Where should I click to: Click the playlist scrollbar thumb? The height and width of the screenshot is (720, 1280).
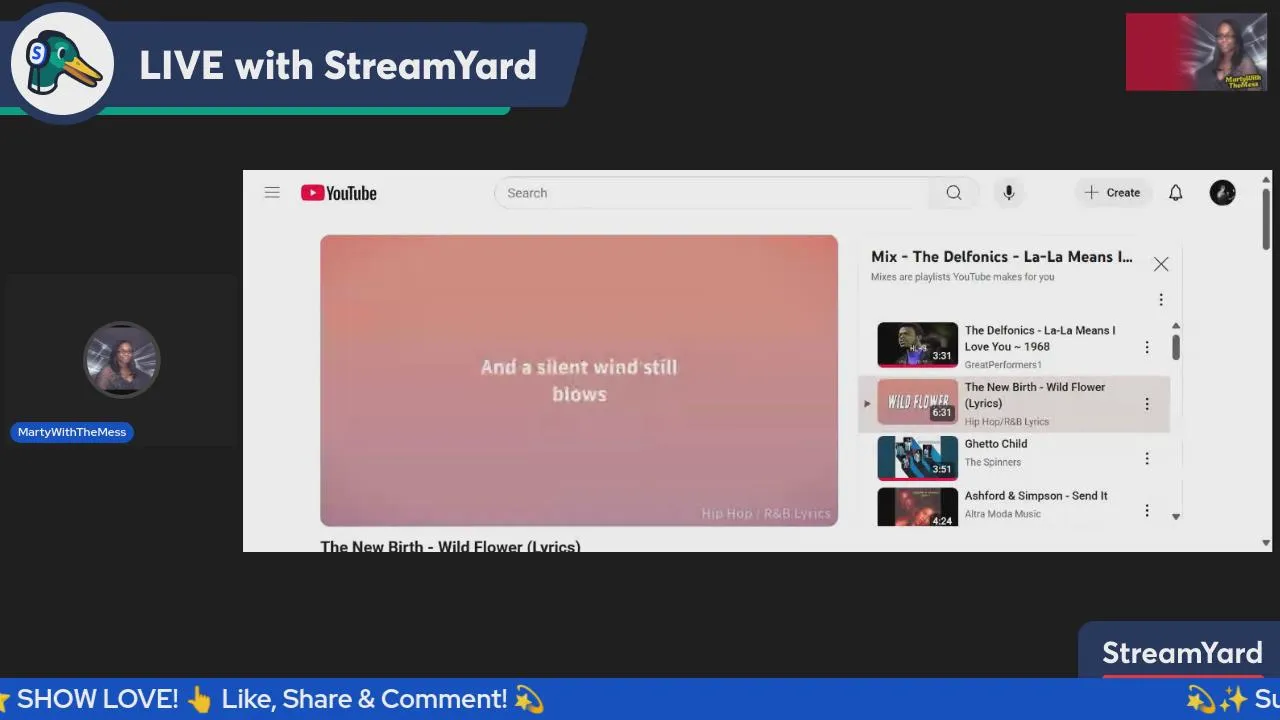point(1176,347)
